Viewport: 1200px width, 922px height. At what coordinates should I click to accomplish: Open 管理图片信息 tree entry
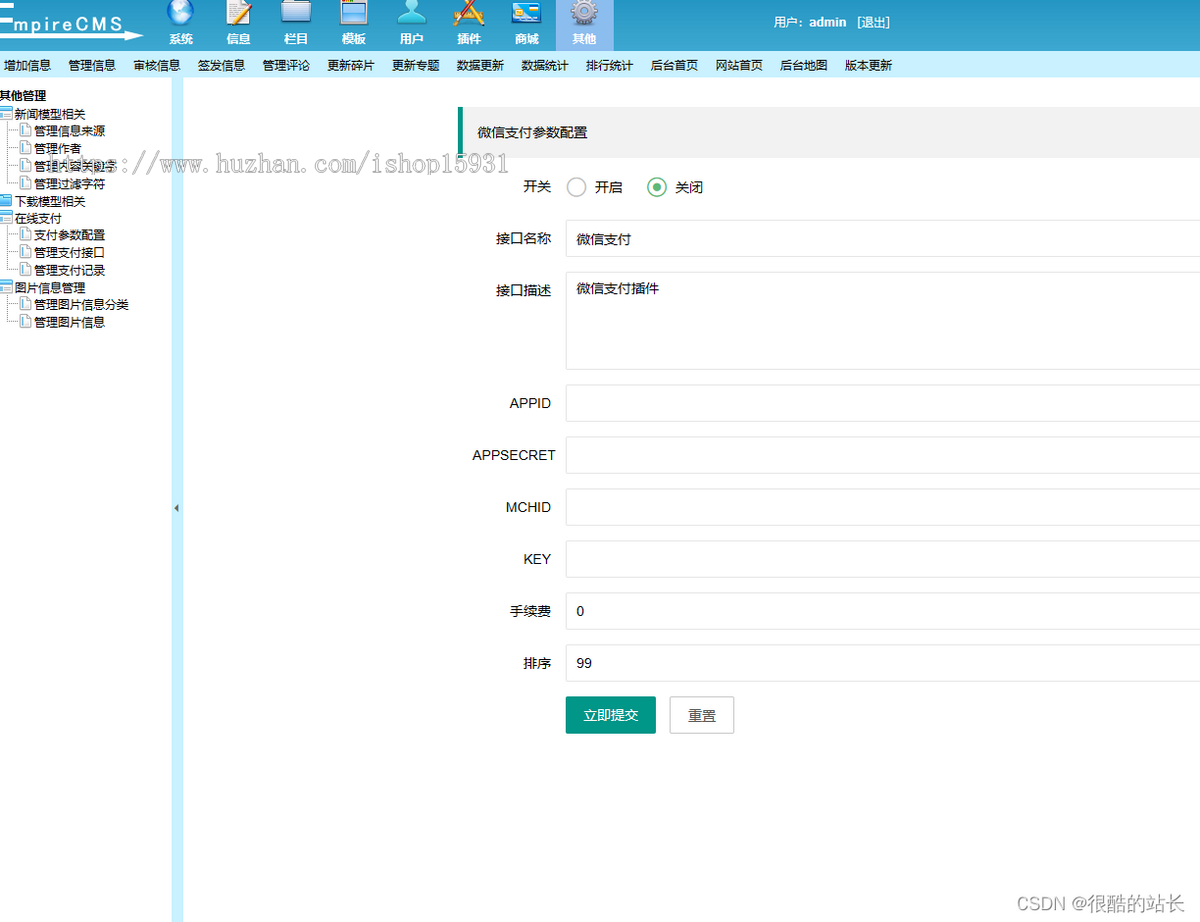(x=69, y=322)
